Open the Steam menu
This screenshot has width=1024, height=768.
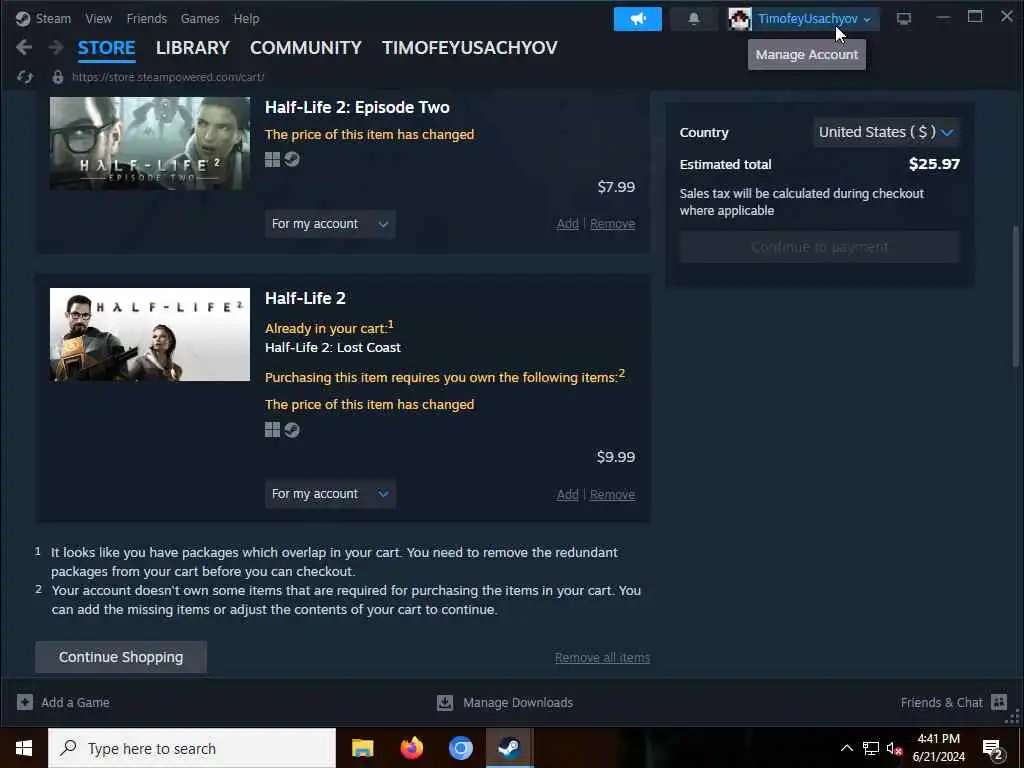(53, 18)
